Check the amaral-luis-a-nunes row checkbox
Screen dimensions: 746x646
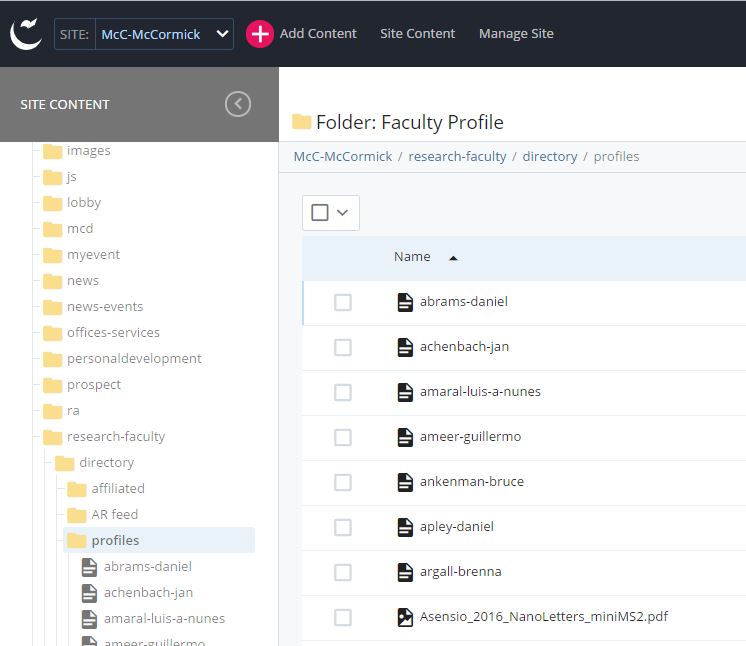[x=343, y=392]
